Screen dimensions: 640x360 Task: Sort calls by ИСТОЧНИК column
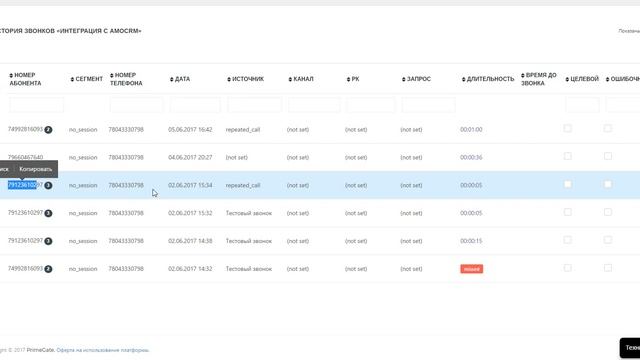point(246,79)
